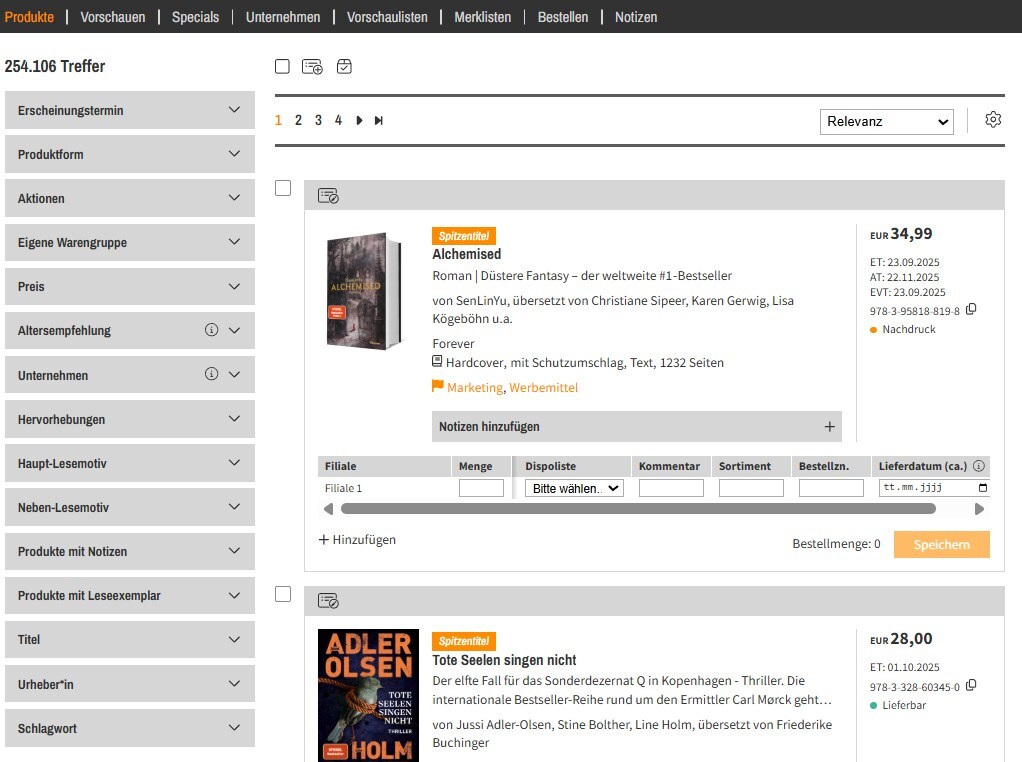The width and height of the screenshot is (1022, 762).
Task: Click the calendar check icon in toolbar
Action: 344,67
